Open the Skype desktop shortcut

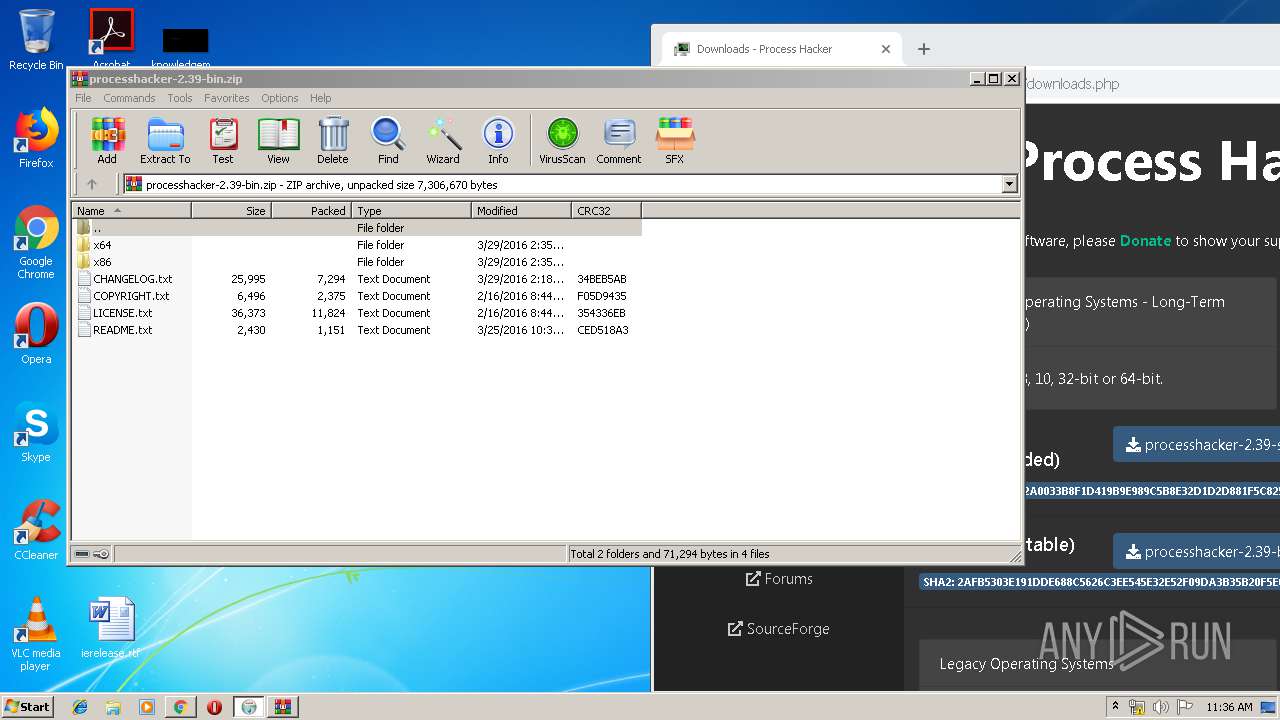36,432
